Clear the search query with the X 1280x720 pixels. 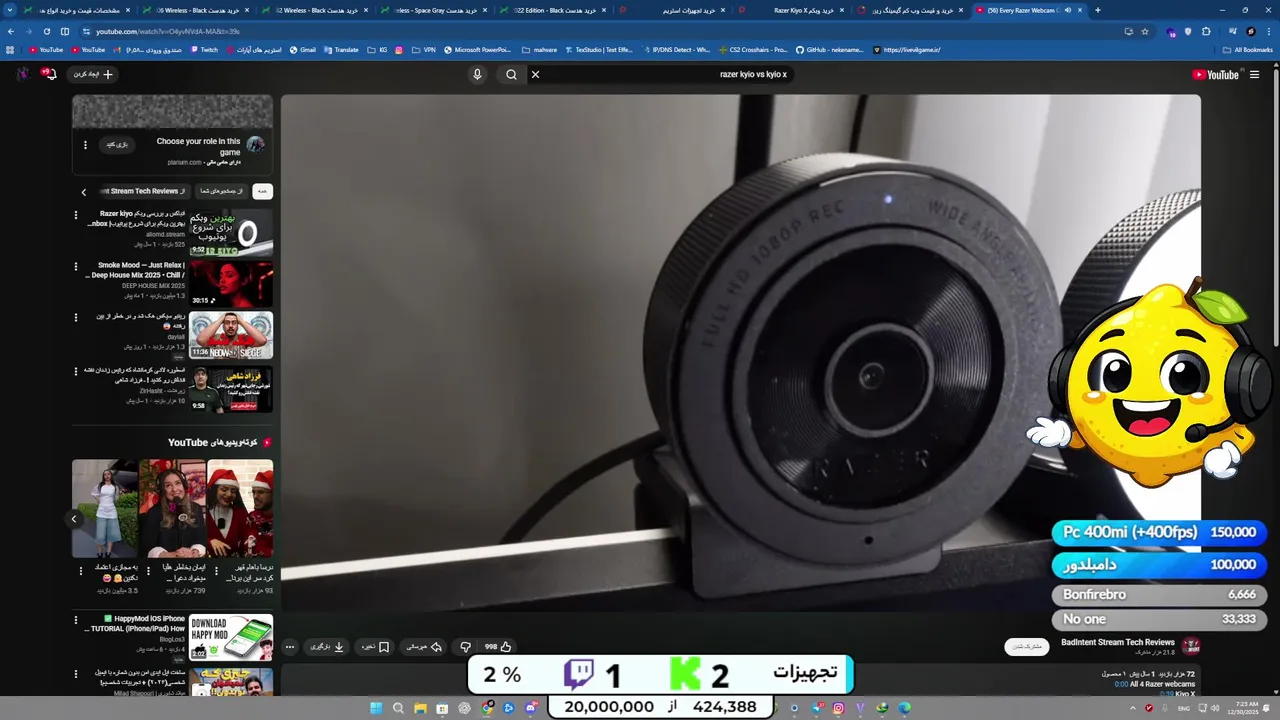535,74
